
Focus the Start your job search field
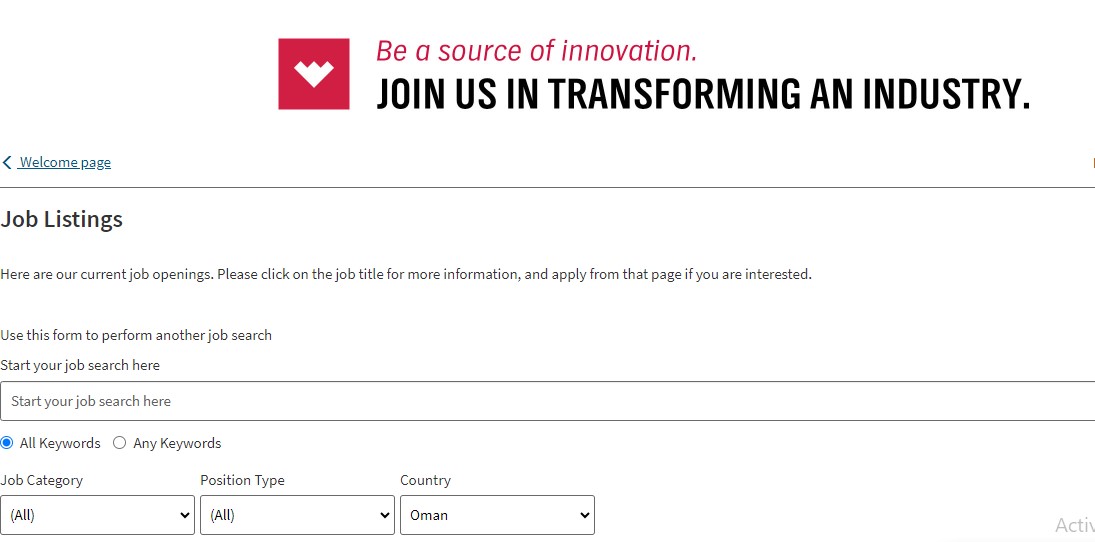pyautogui.click(x=548, y=401)
